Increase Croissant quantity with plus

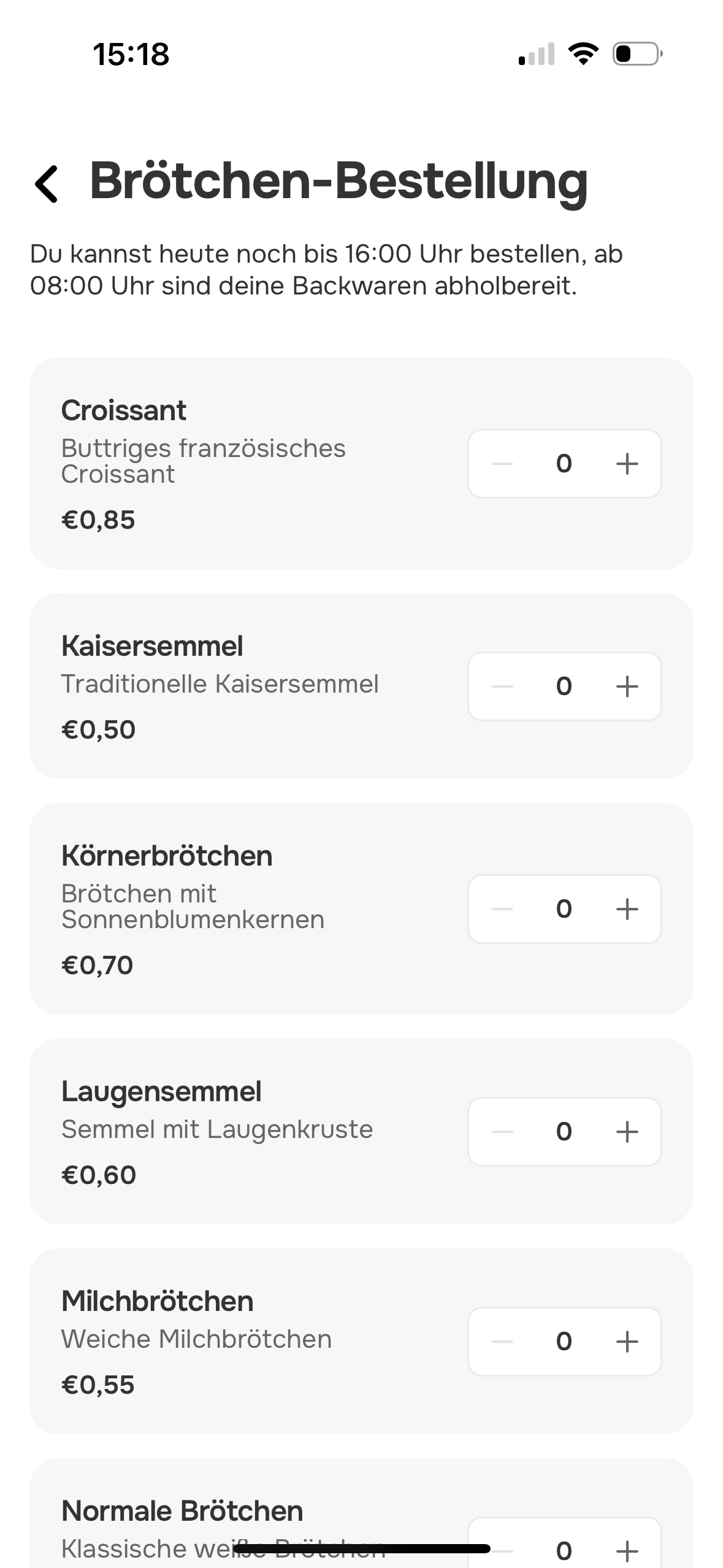click(x=627, y=464)
